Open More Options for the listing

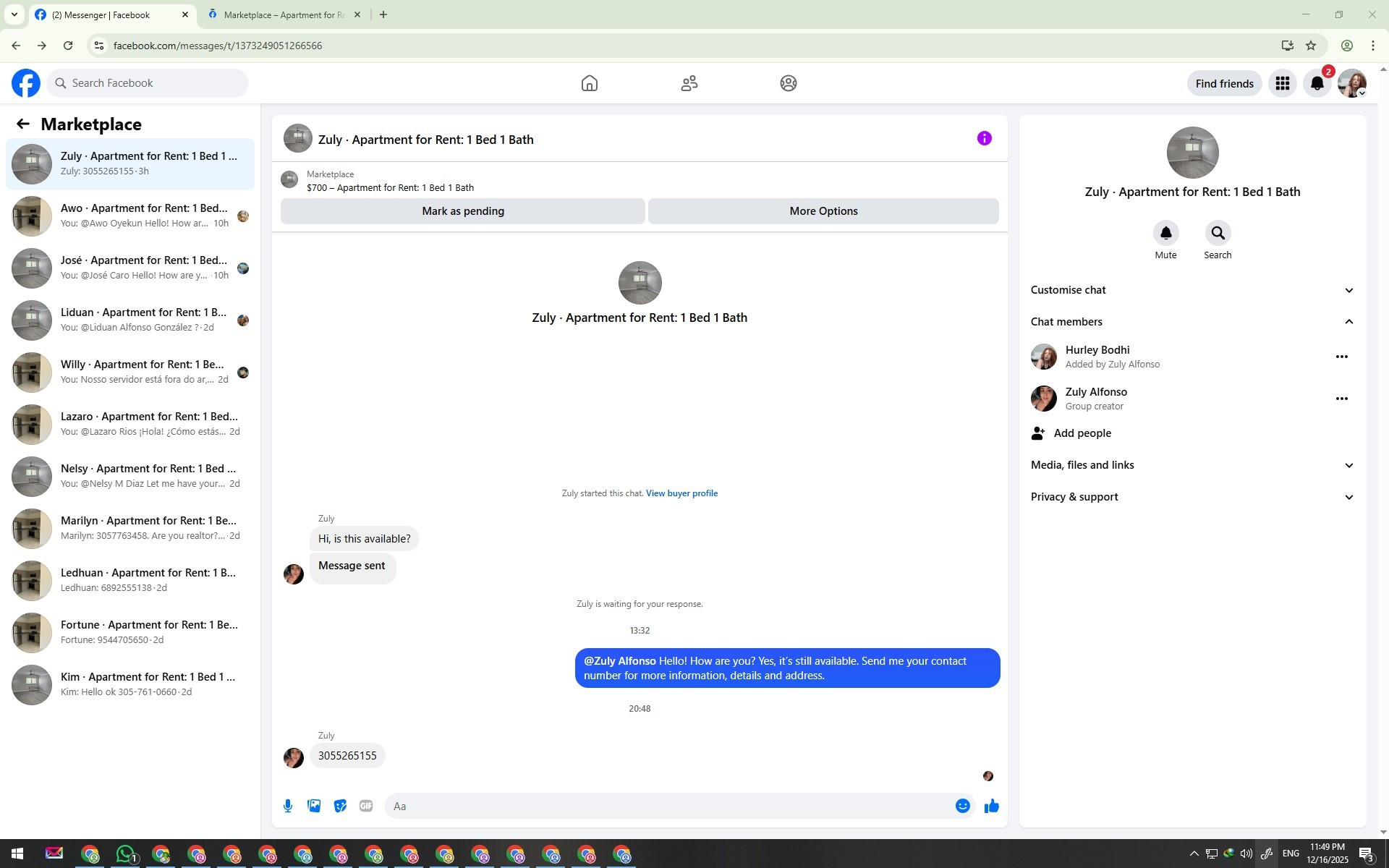click(823, 211)
